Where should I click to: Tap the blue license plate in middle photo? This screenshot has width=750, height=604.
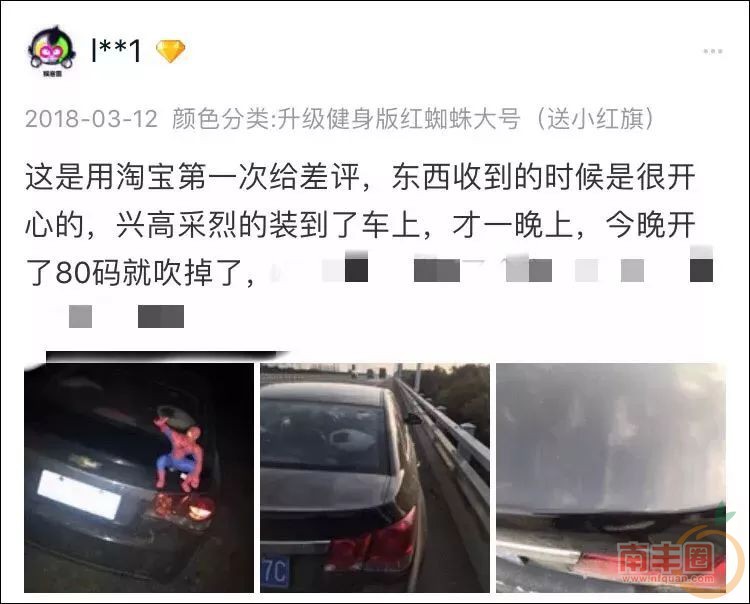[x=275, y=571]
